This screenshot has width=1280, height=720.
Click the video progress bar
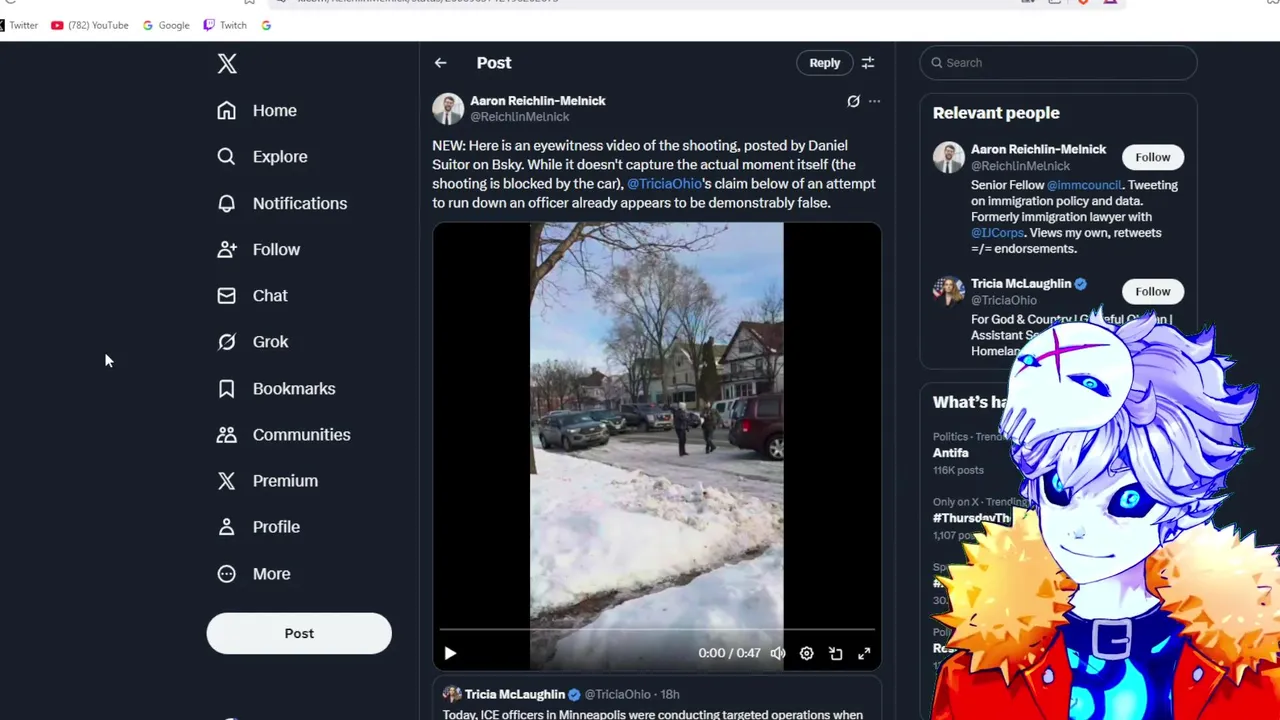coord(657,630)
